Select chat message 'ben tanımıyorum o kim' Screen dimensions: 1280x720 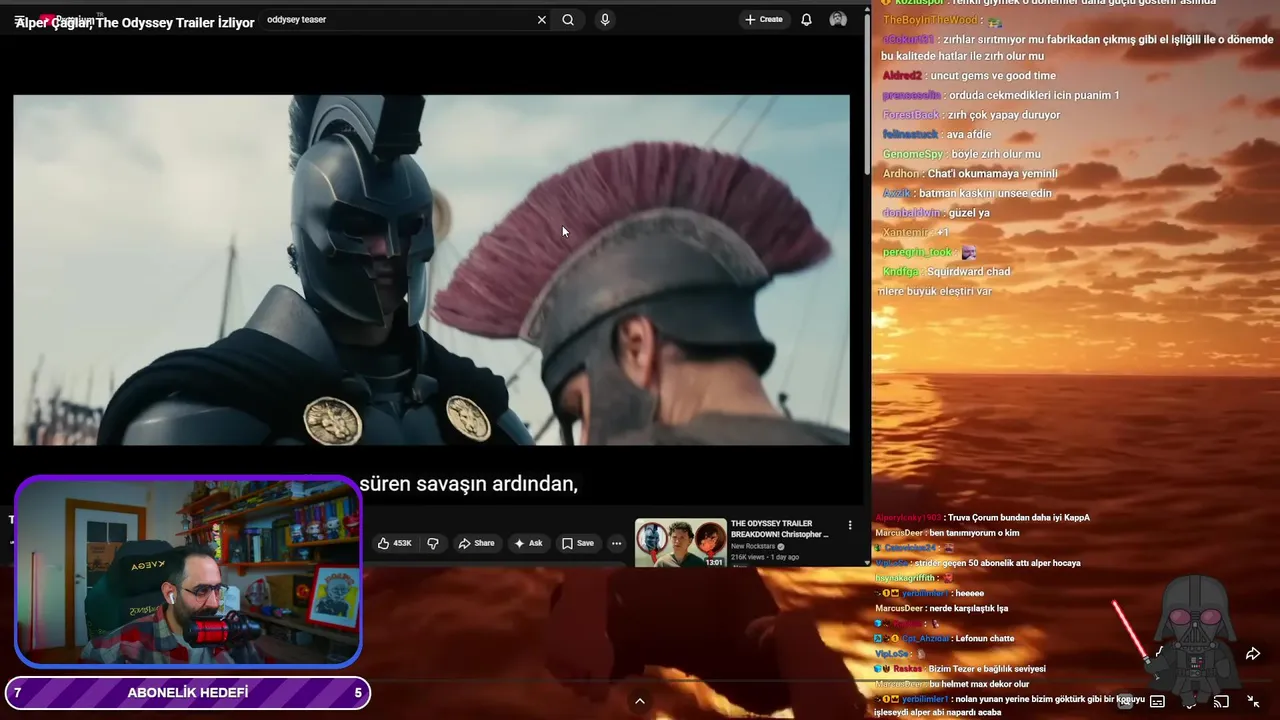click(x=975, y=533)
